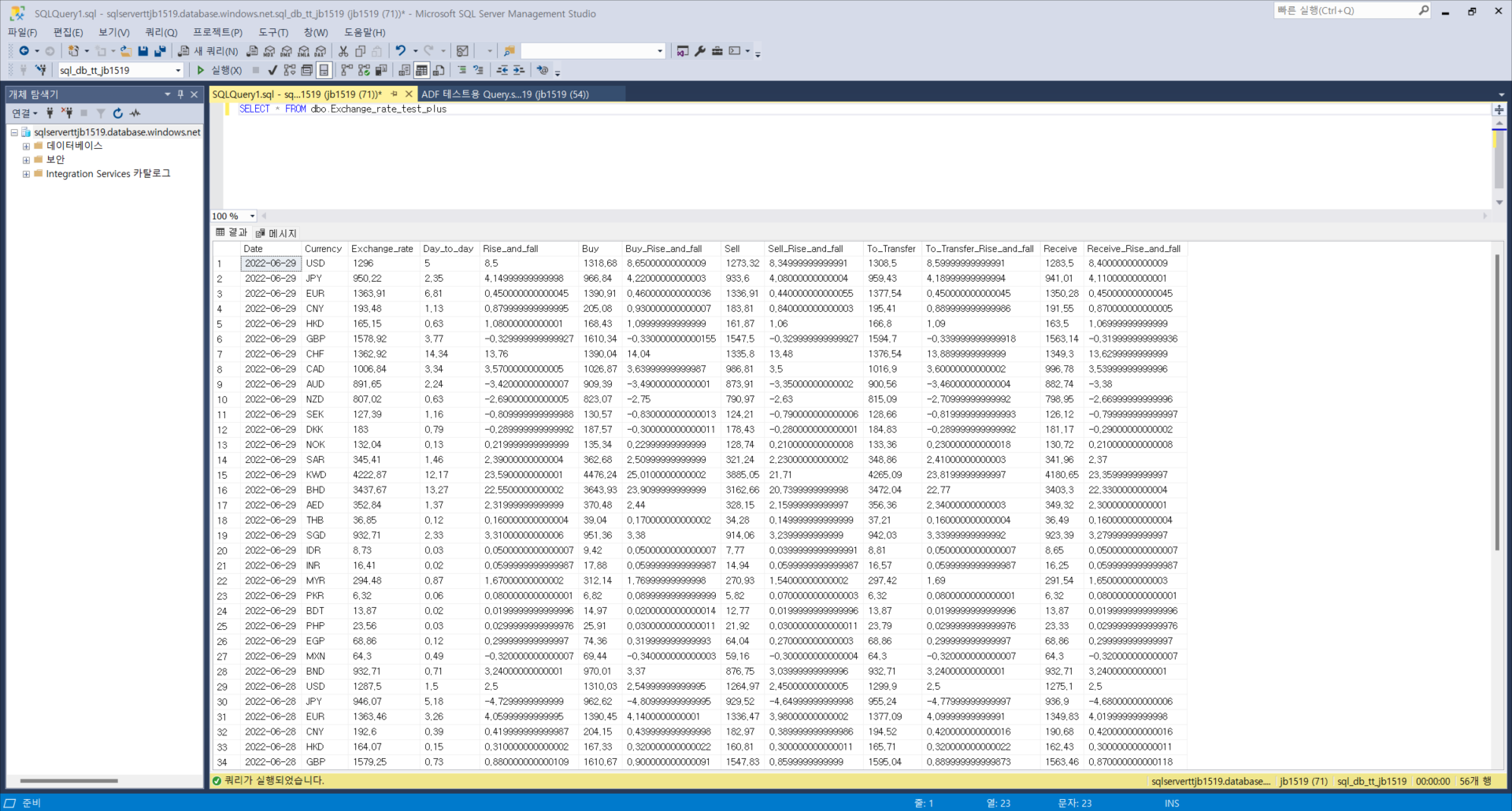Close the Object Explorer panel
The width and height of the screenshot is (1512, 811).
pyautogui.click(x=195, y=94)
